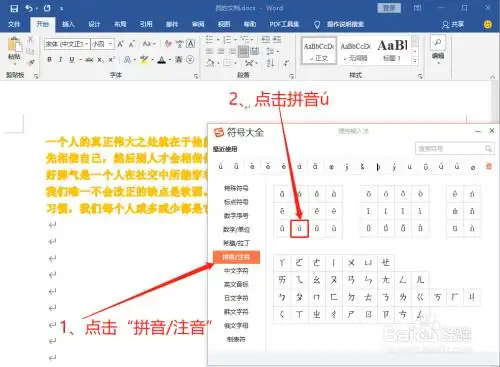Align paragraph text left
The image size is (500, 367).
[209, 51]
